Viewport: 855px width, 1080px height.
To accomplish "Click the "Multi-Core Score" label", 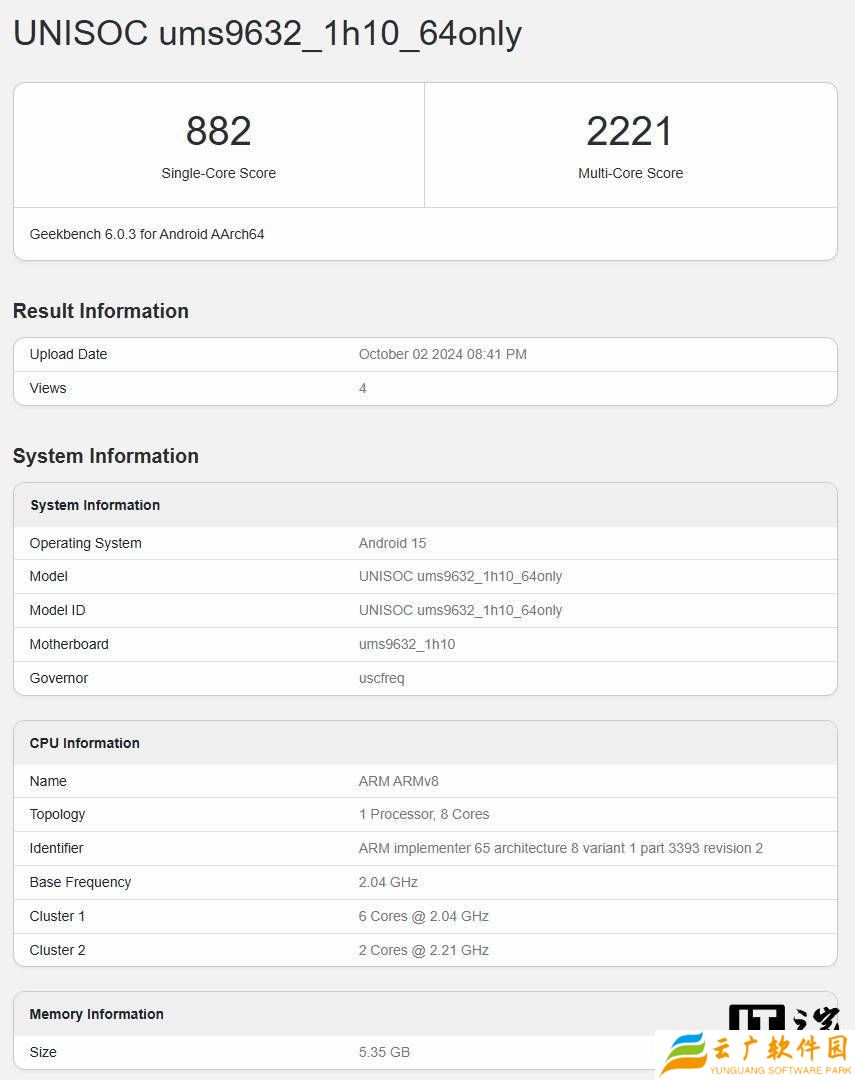I will (630, 173).
